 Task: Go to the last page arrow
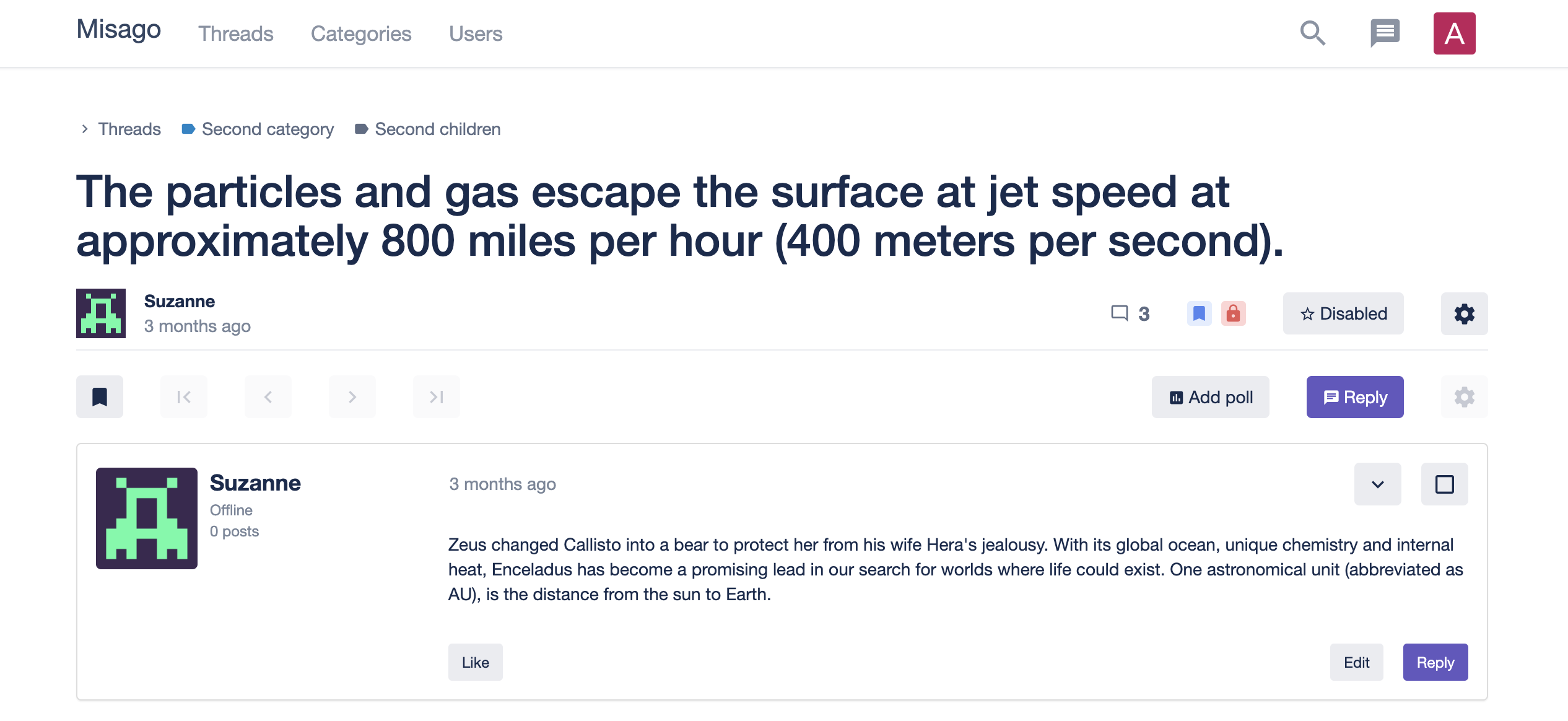coord(437,397)
